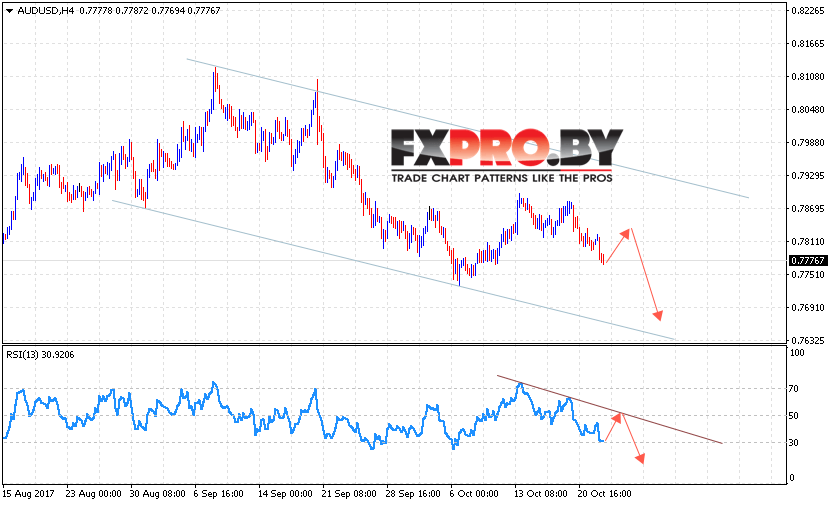Click time axis label 6 Oct 00:00
The image size is (829, 505).
pos(474,494)
